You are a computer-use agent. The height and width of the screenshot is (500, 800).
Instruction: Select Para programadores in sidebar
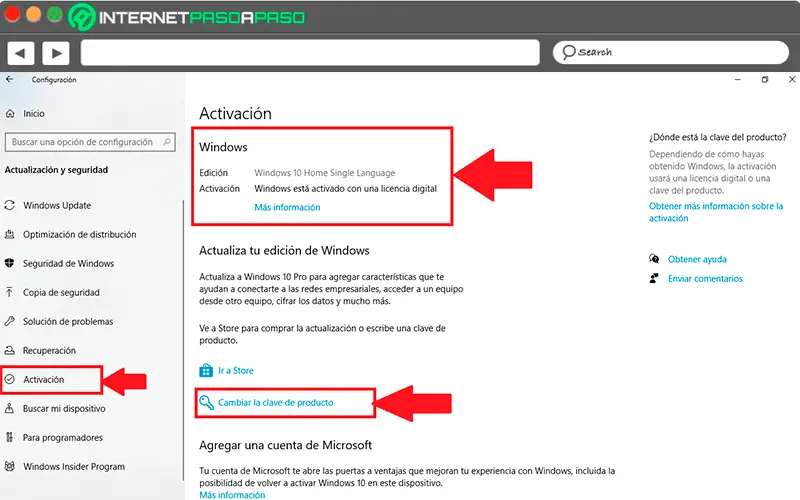click(63, 437)
